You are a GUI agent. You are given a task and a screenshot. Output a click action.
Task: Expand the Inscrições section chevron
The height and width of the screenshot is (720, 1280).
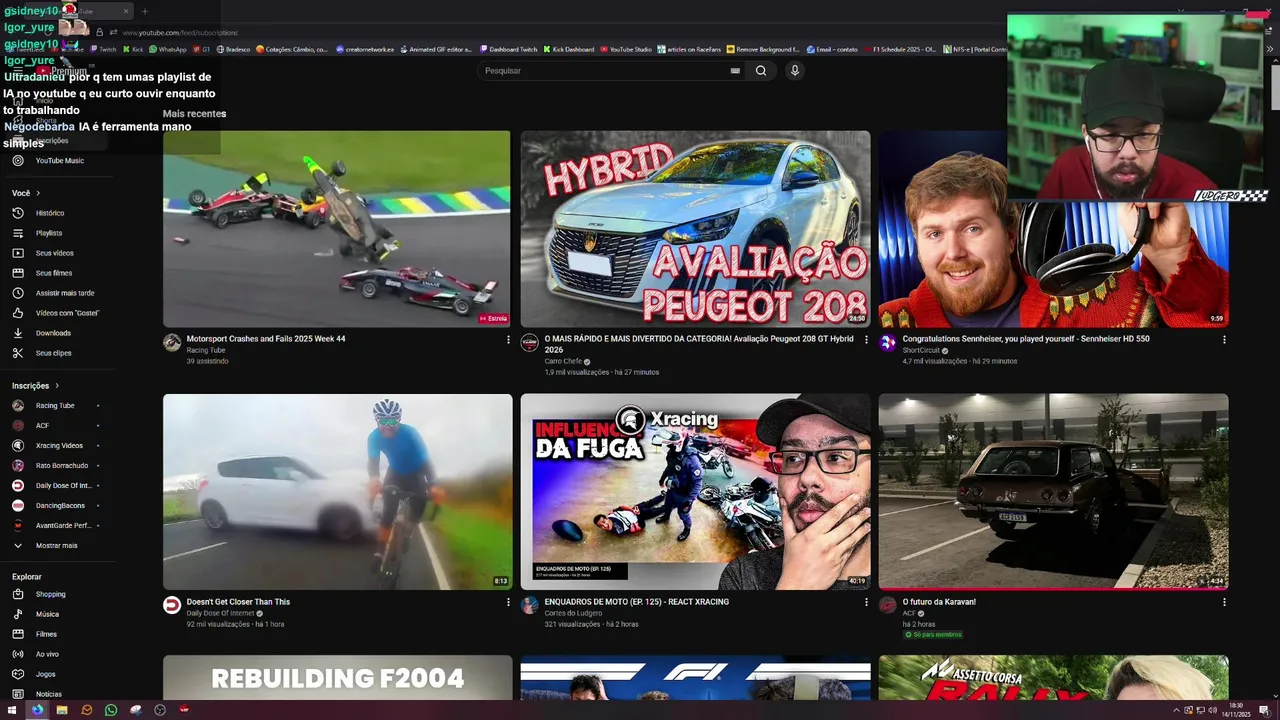tap(57, 386)
